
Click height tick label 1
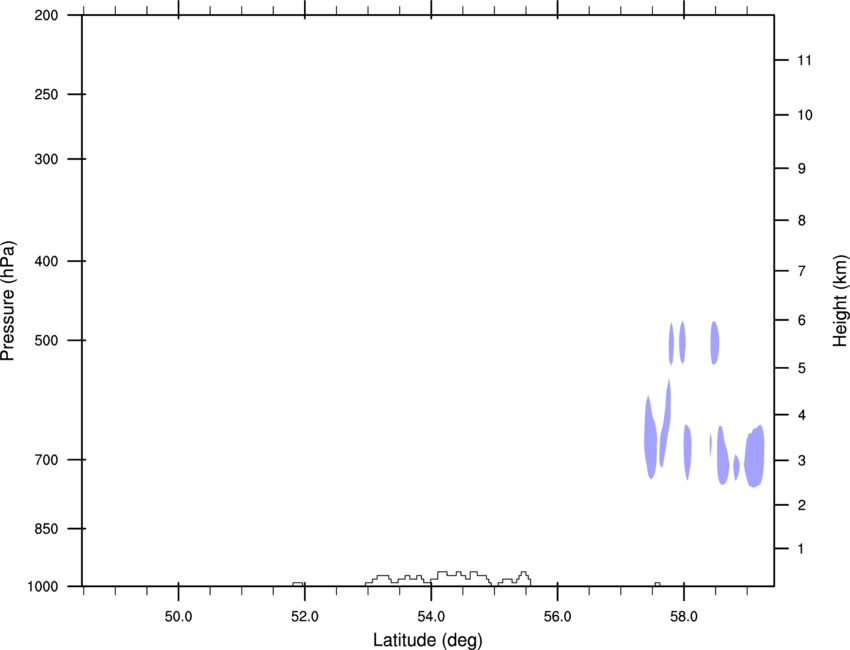802,549
